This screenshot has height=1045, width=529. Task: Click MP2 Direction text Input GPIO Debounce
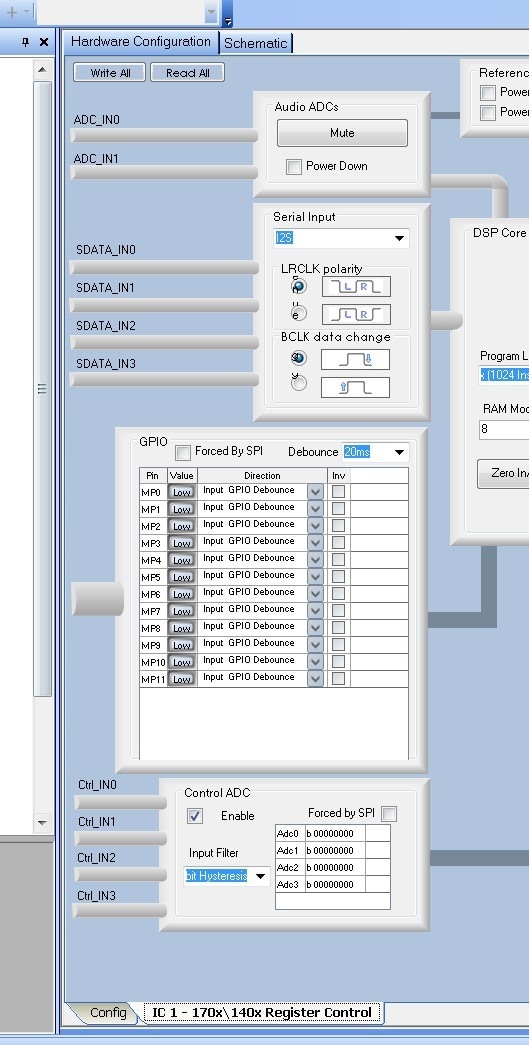click(249, 524)
